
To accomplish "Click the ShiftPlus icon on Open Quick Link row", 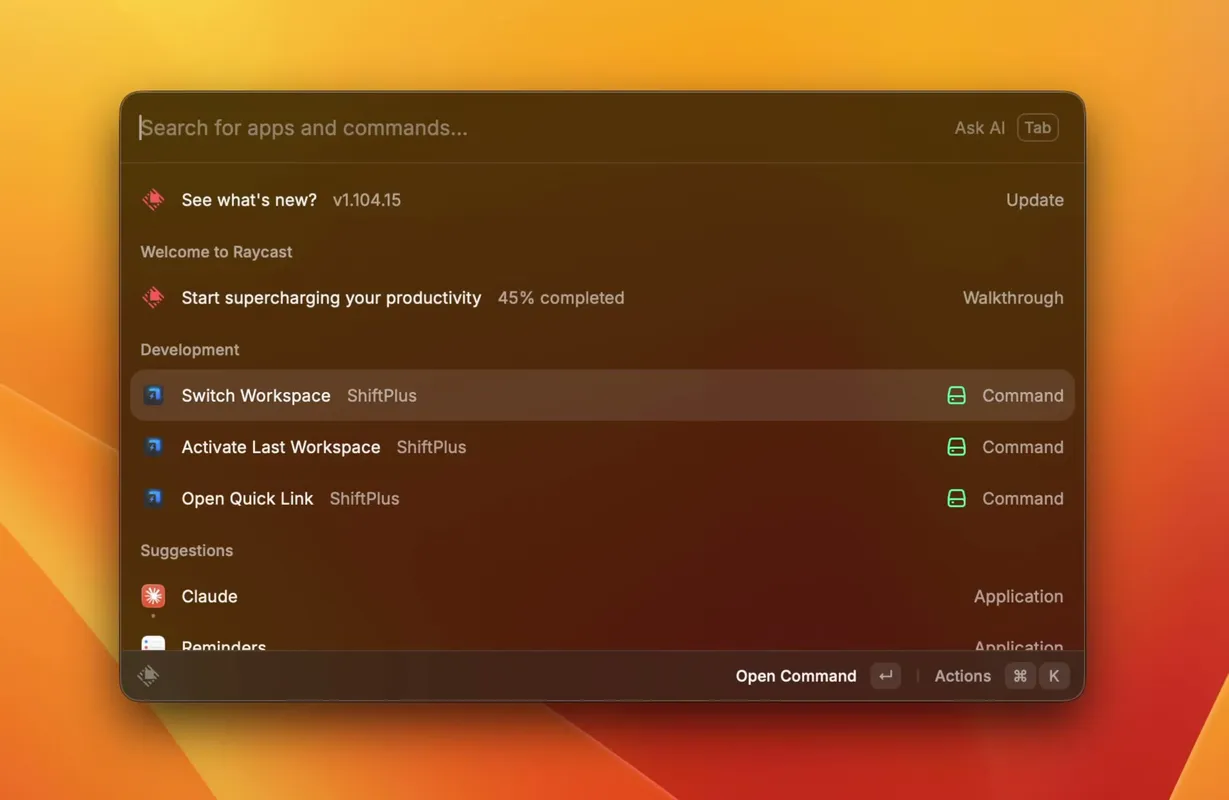I will click(x=153, y=498).
